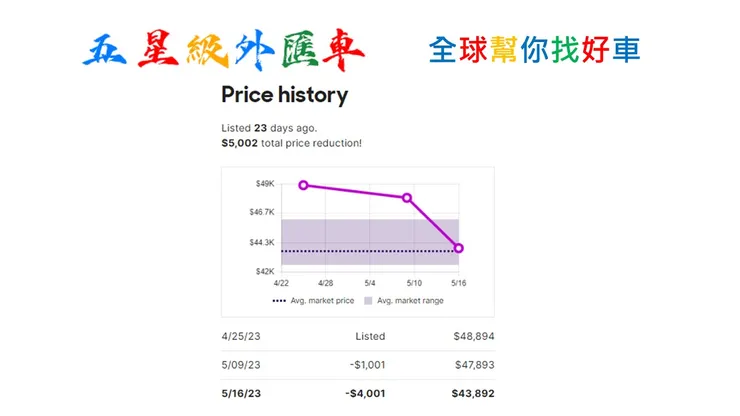Screen dimensions: 740x416
Task: Click the 五星級外匯車 title logo
Action: [224, 50]
